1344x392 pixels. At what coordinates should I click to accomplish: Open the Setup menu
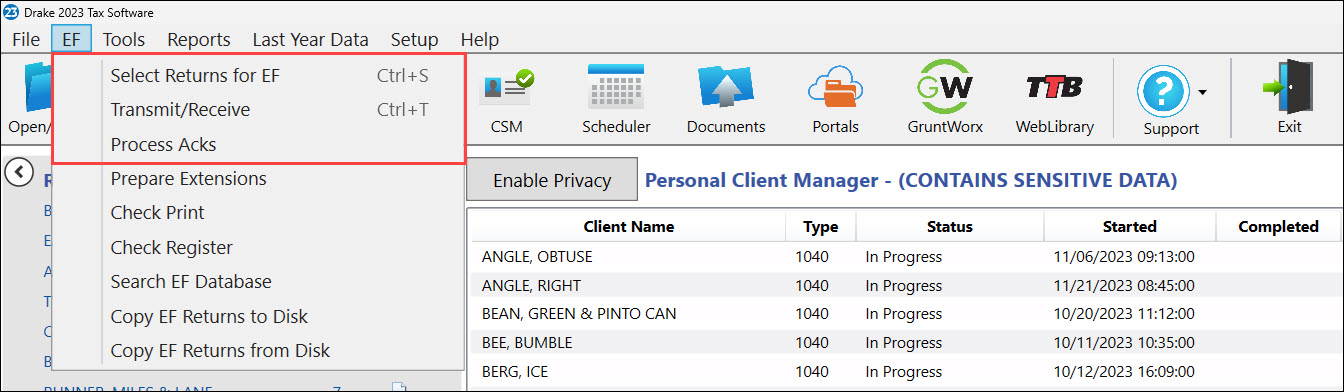click(x=414, y=40)
